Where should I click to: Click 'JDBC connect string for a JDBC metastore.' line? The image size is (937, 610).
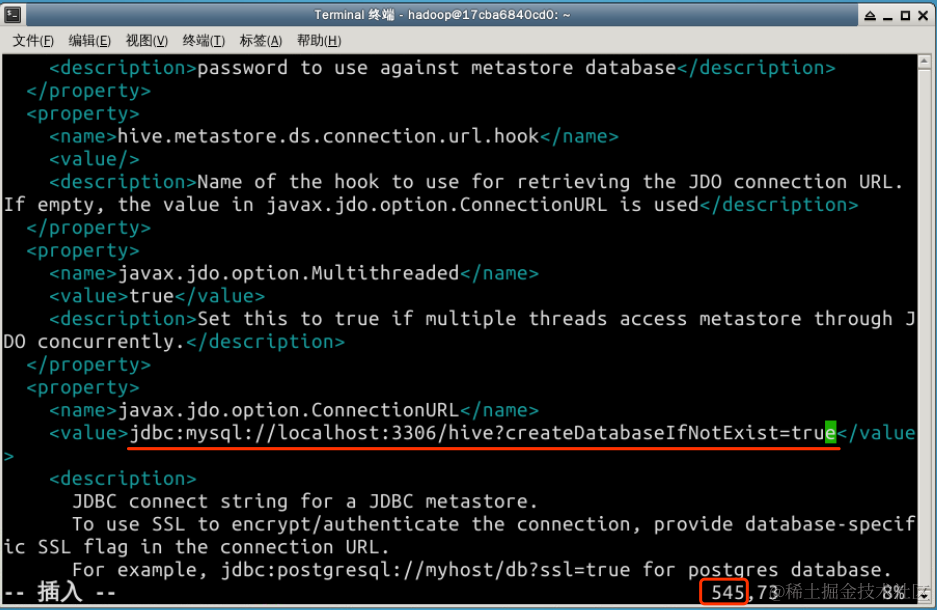[x=305, y=501]
